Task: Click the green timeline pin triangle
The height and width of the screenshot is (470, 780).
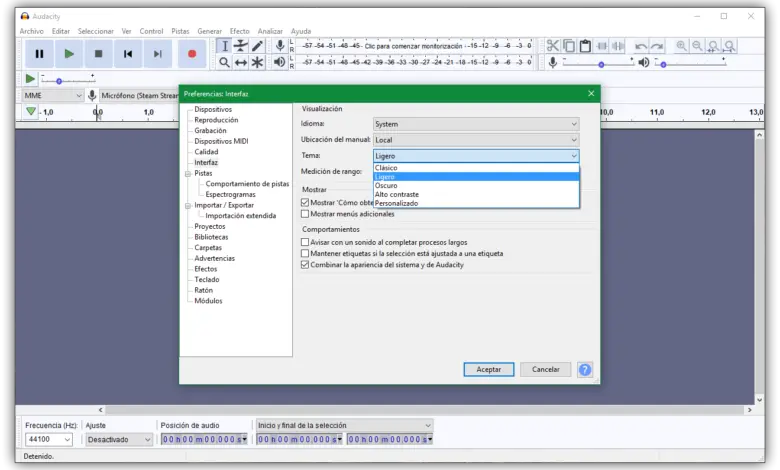Action: (x=31, y=111)
